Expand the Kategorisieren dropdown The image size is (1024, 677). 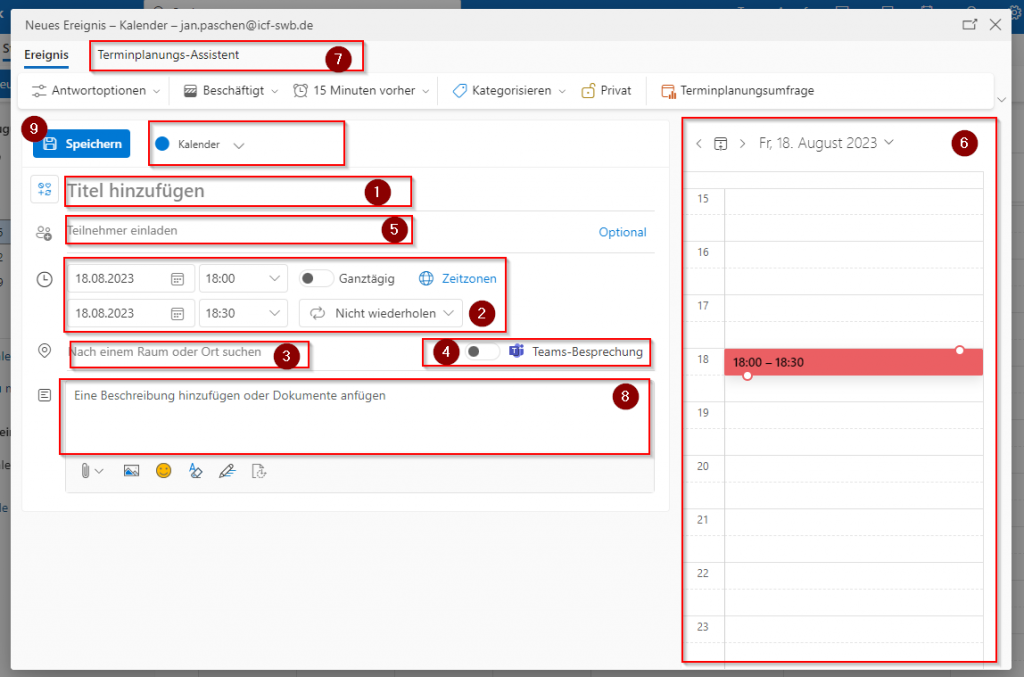pos(508,91)
